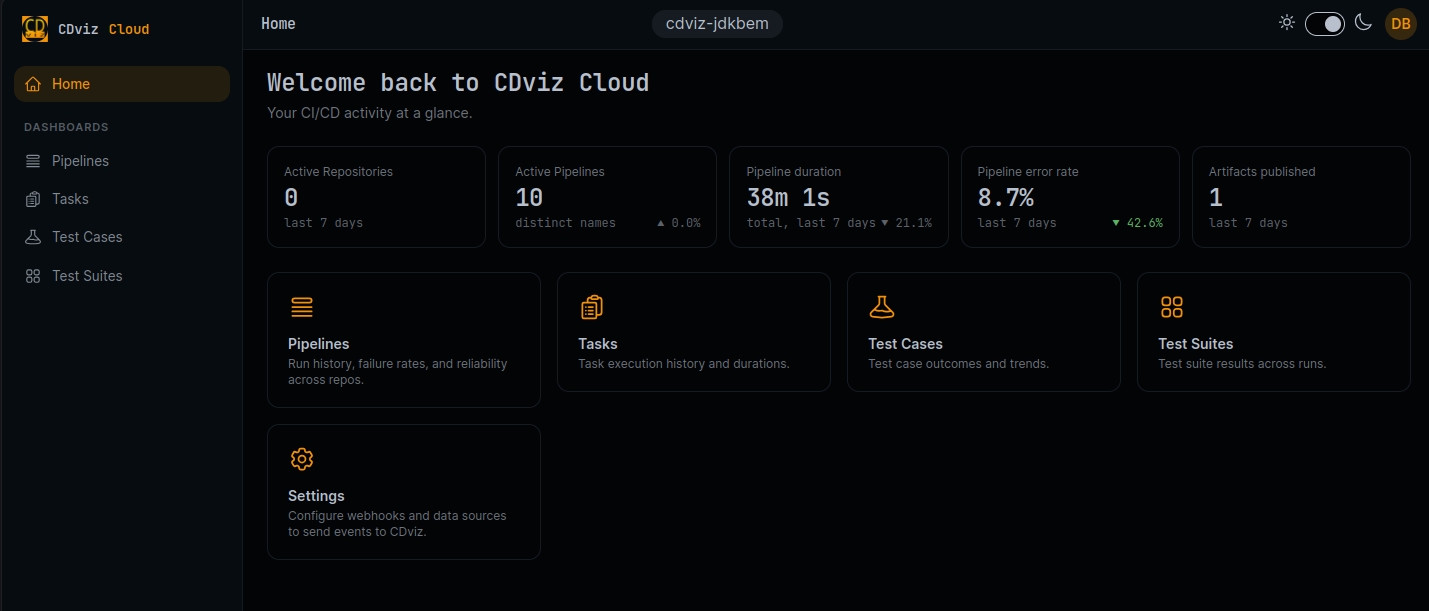Image resolution: width=1429 pixels, height=611 pixels.
Task: Open the Settings card title
Action: 316,496
